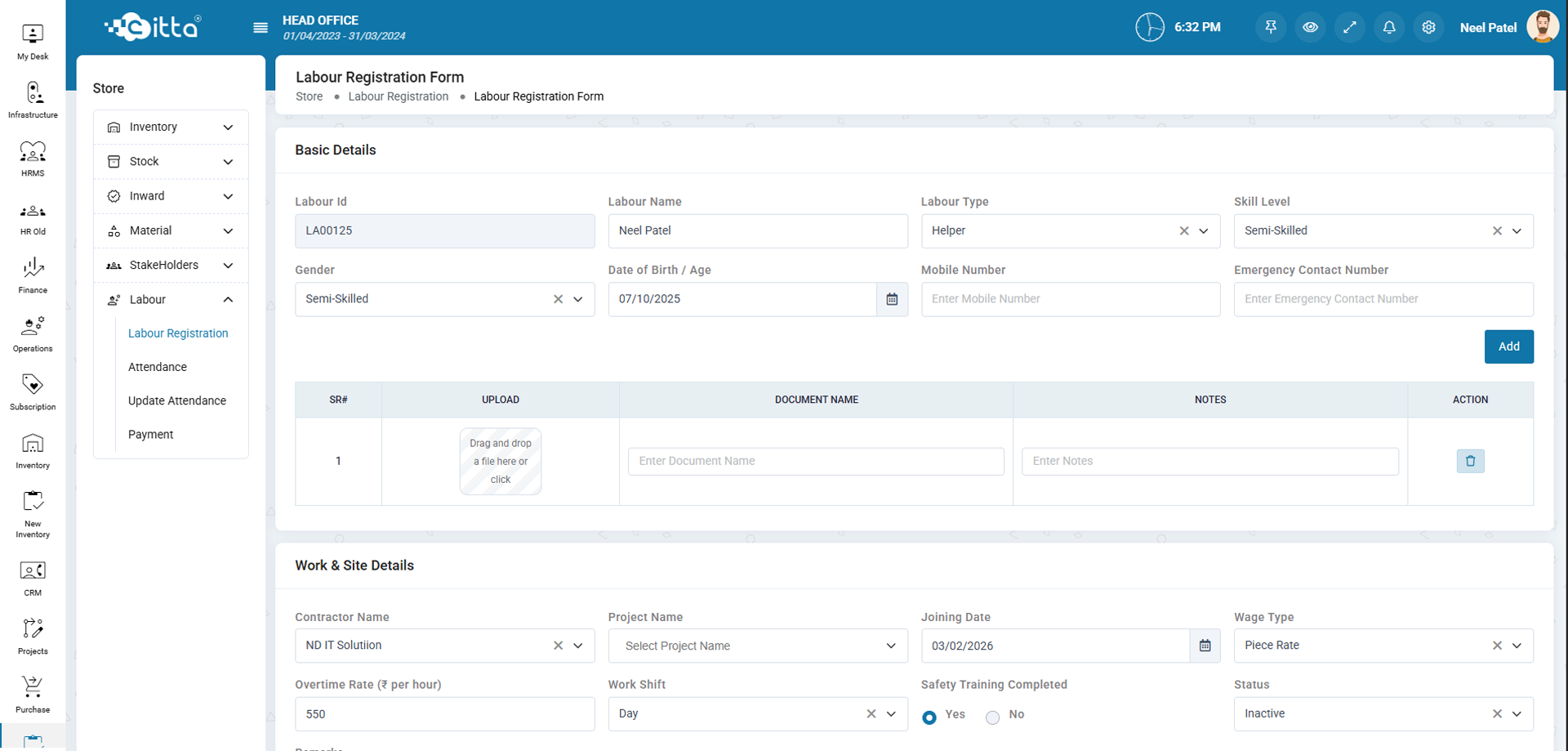Toggle sidebar with hamburger menu icon

(261, 28)
